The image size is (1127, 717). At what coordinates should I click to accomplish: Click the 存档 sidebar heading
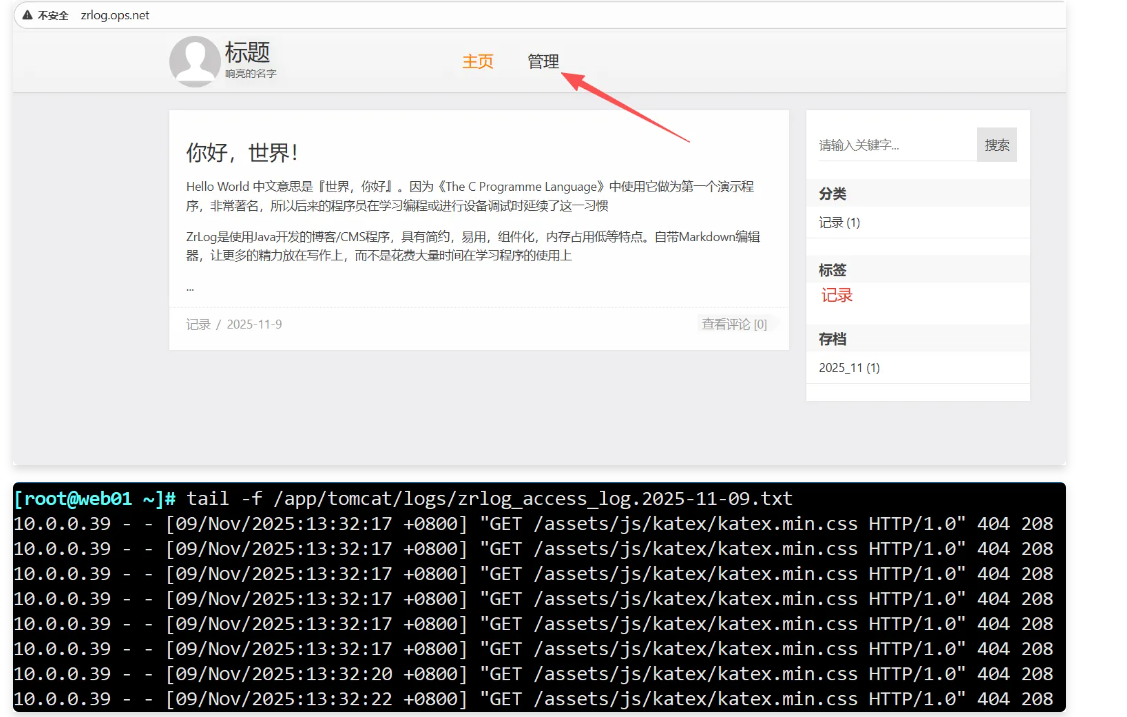pos(832,339)
